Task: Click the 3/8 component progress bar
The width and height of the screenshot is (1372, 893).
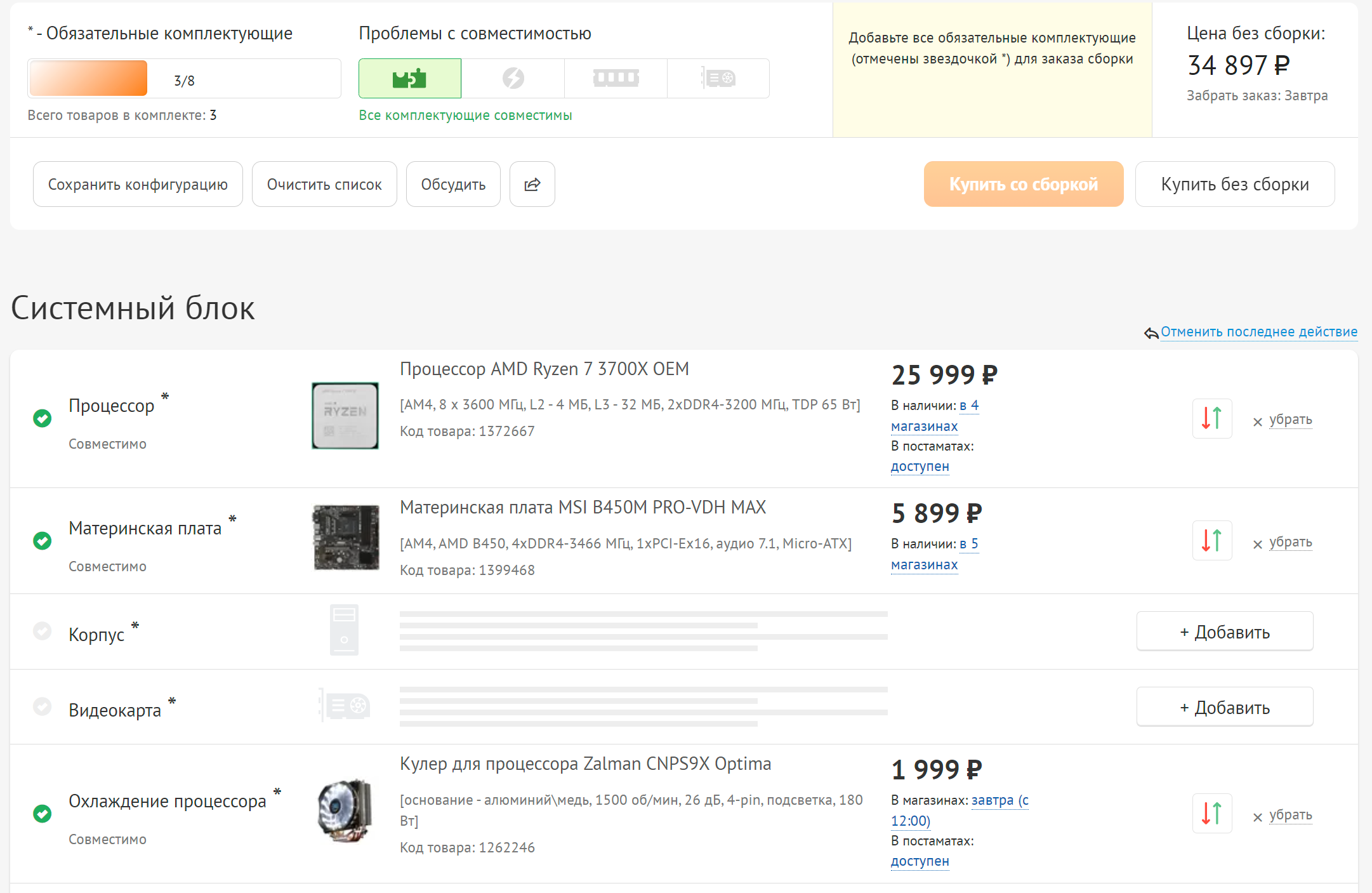Action: [x=184, y=78]
